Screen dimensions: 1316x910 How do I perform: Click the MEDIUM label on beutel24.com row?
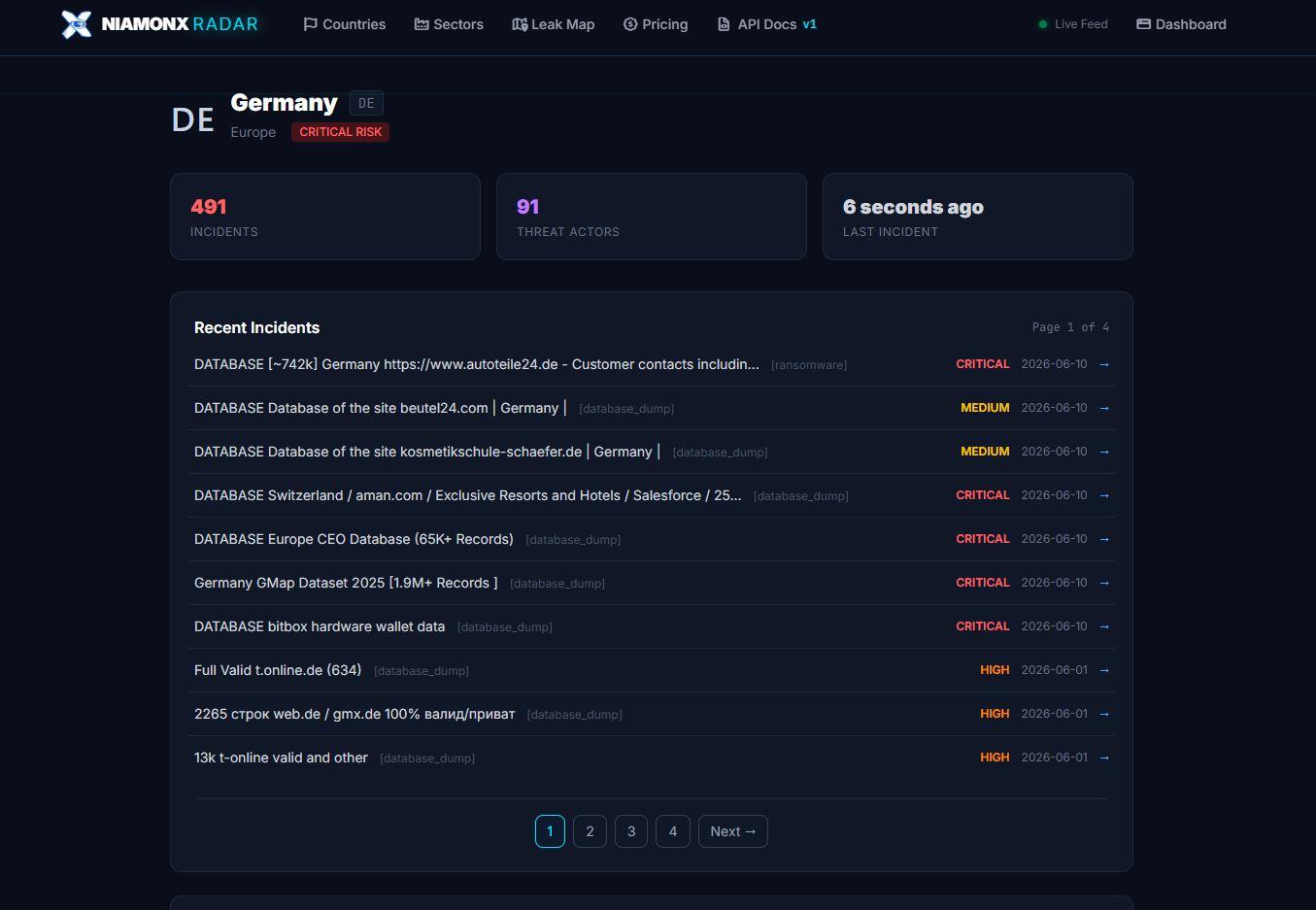coord(985,408)
